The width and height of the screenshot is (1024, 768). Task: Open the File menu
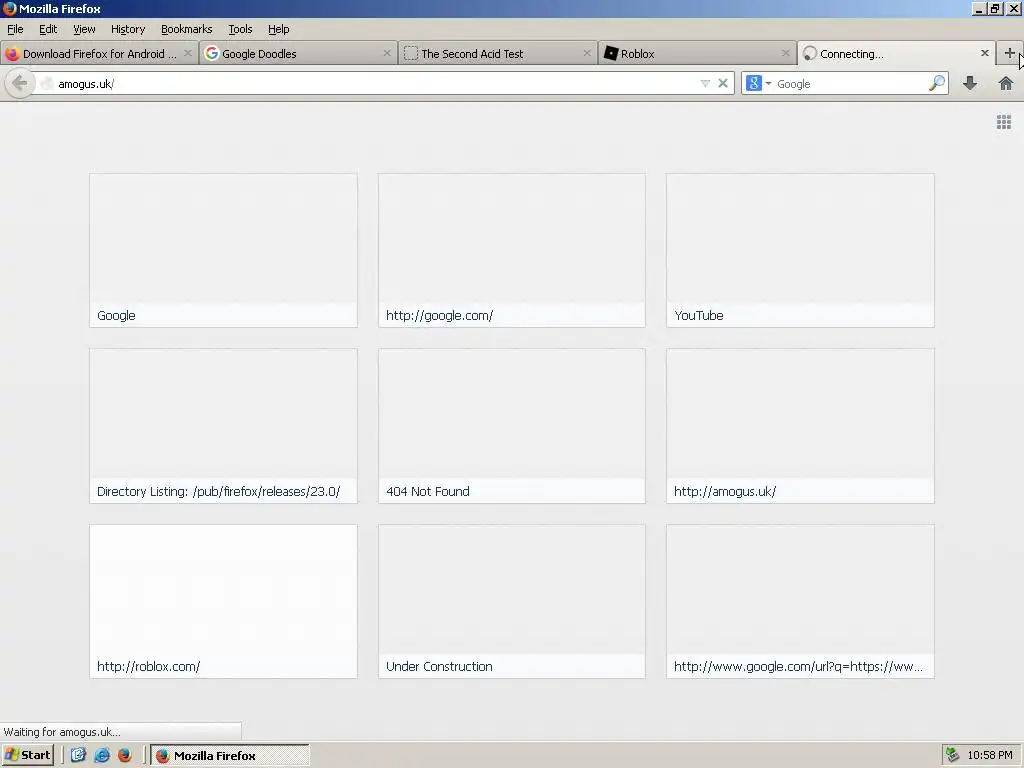point(15,29)
